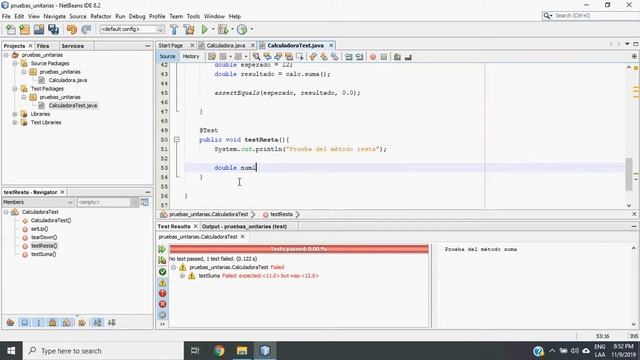The image size is (640, 360).
Task: Click the Navigator filter input field
Action: (x=104, y=202)
